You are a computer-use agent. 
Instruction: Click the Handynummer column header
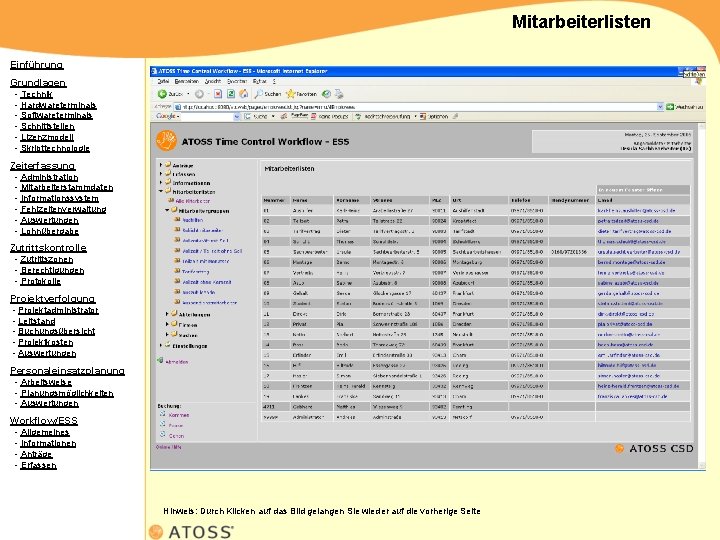coord(572,200)
